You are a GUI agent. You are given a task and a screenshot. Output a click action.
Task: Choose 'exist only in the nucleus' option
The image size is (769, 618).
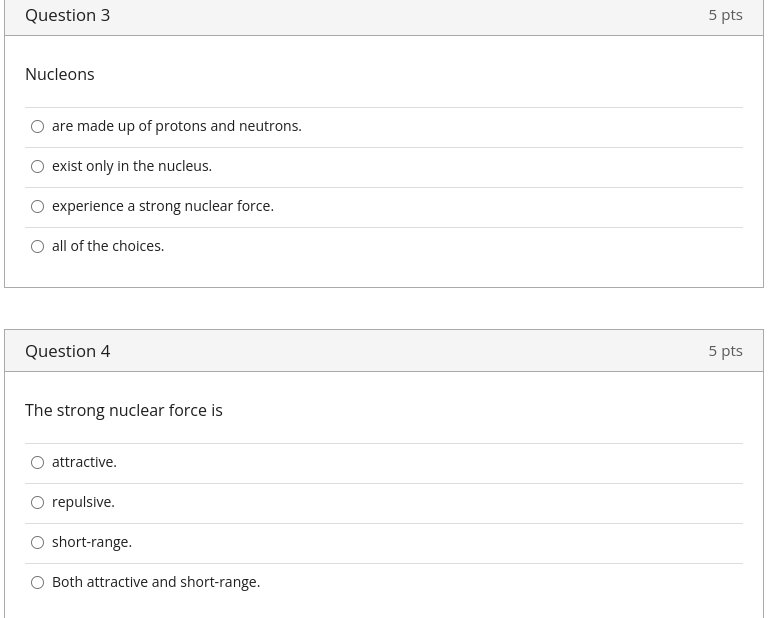[37, 167]
